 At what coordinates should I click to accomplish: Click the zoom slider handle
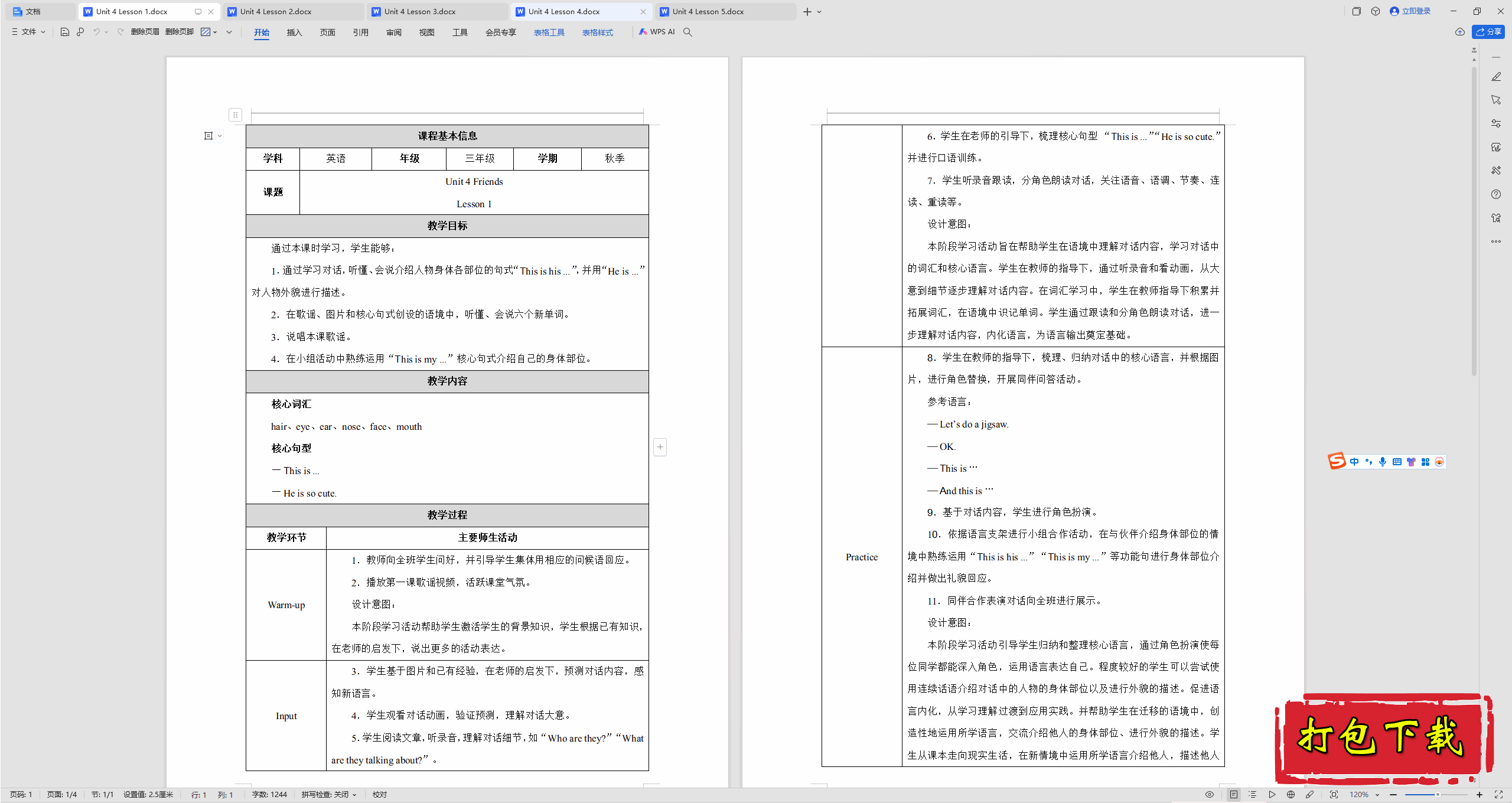tap(1438, 795)
